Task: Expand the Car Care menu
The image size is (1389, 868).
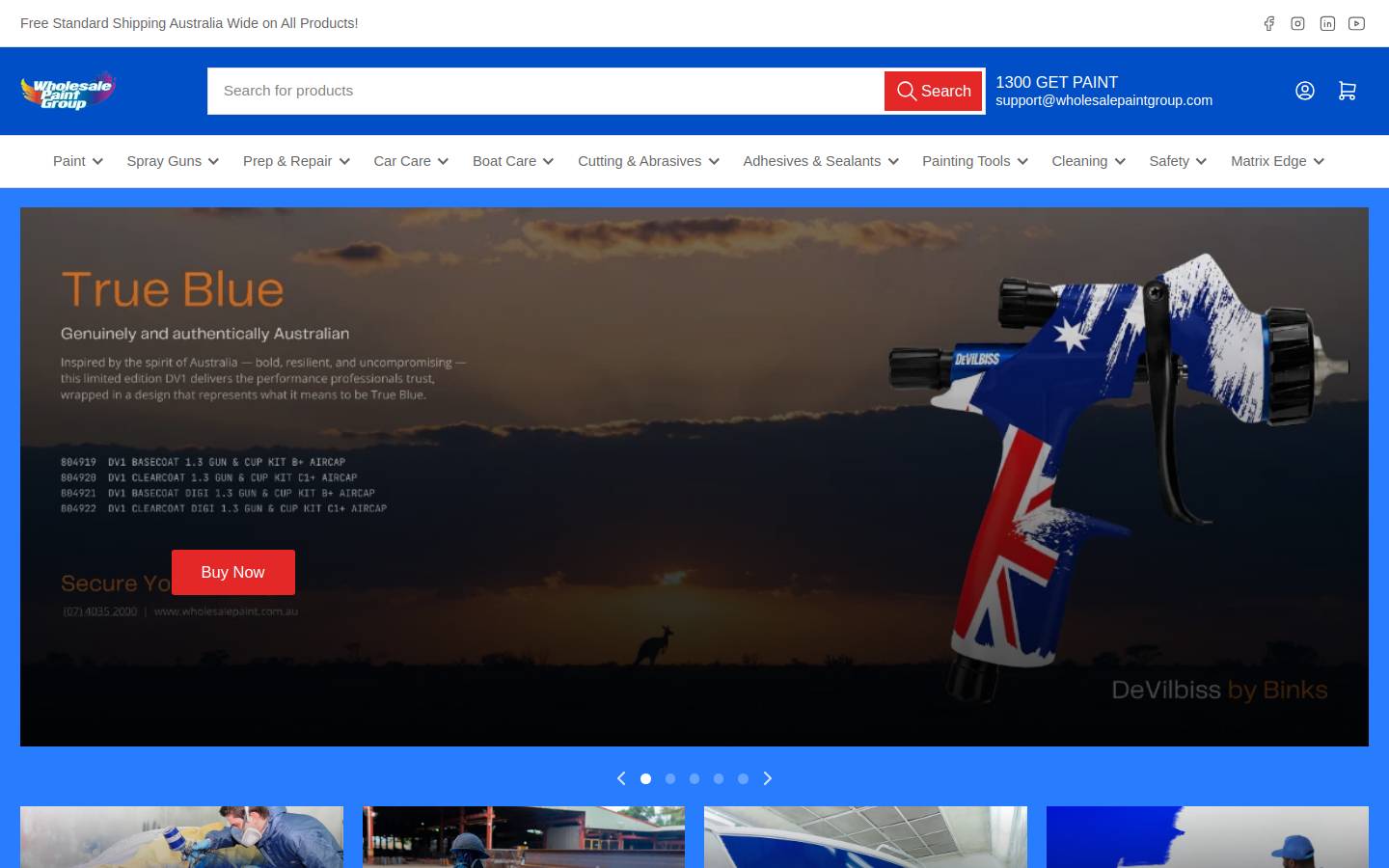Action: (411, 161)
